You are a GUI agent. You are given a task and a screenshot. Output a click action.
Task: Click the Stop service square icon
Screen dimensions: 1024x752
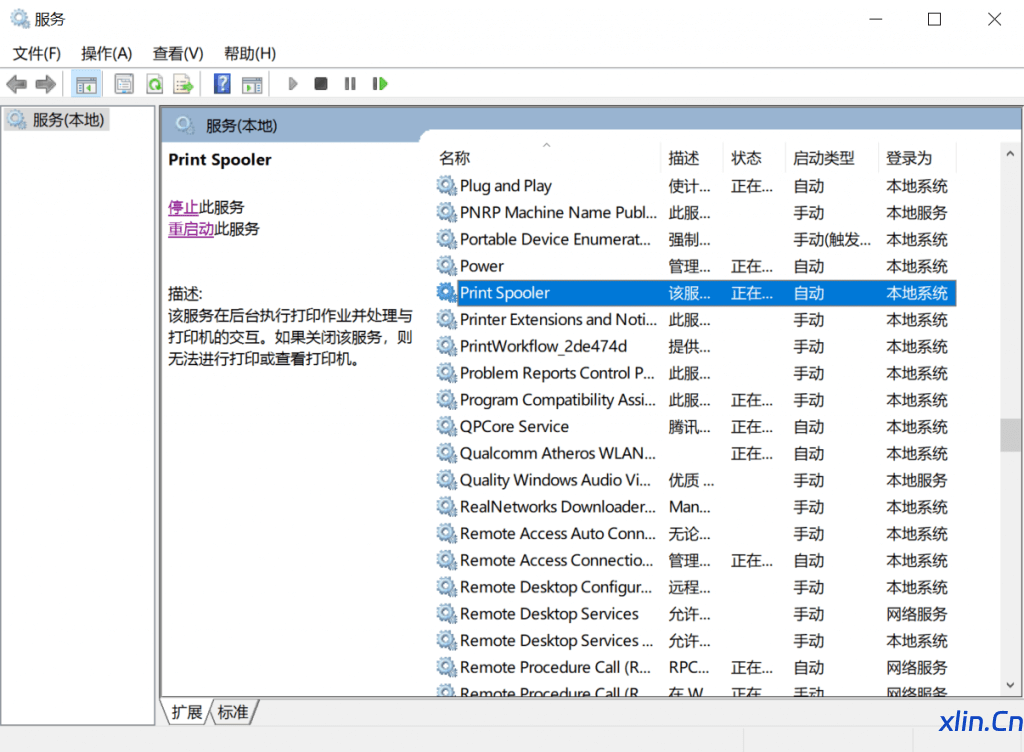321,84
